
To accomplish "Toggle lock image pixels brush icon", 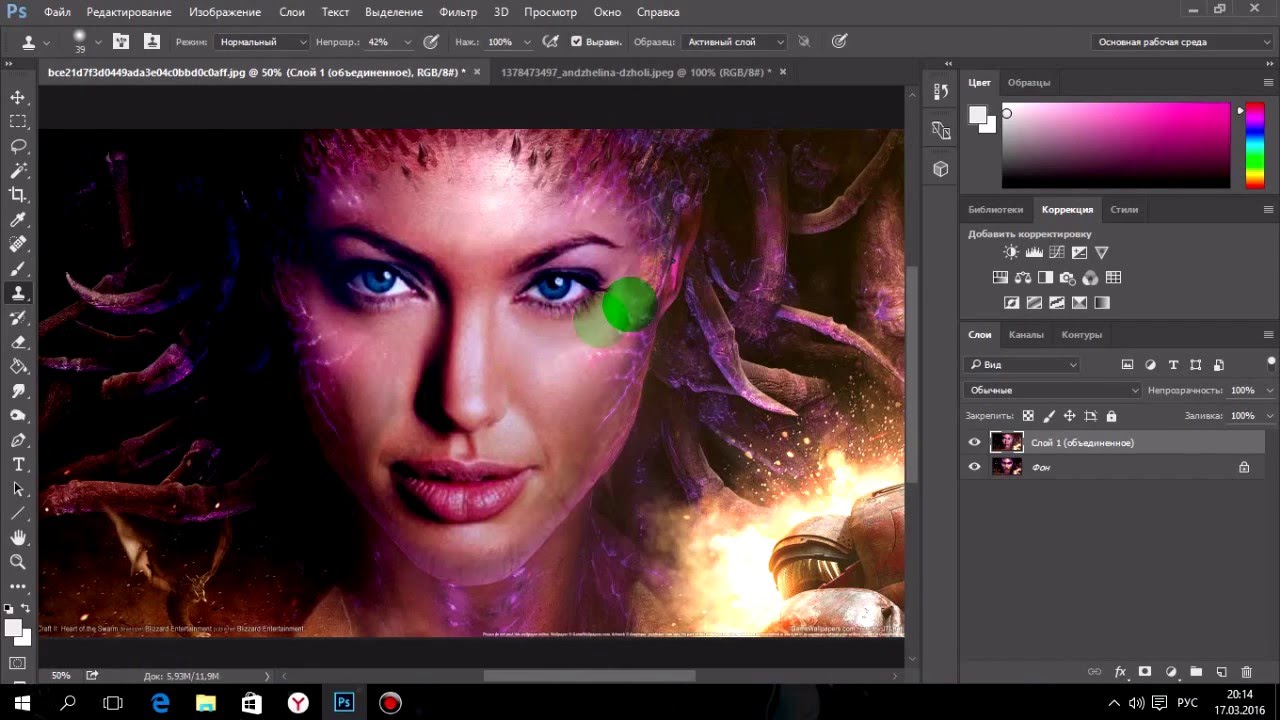I will tap(1048, 416).
